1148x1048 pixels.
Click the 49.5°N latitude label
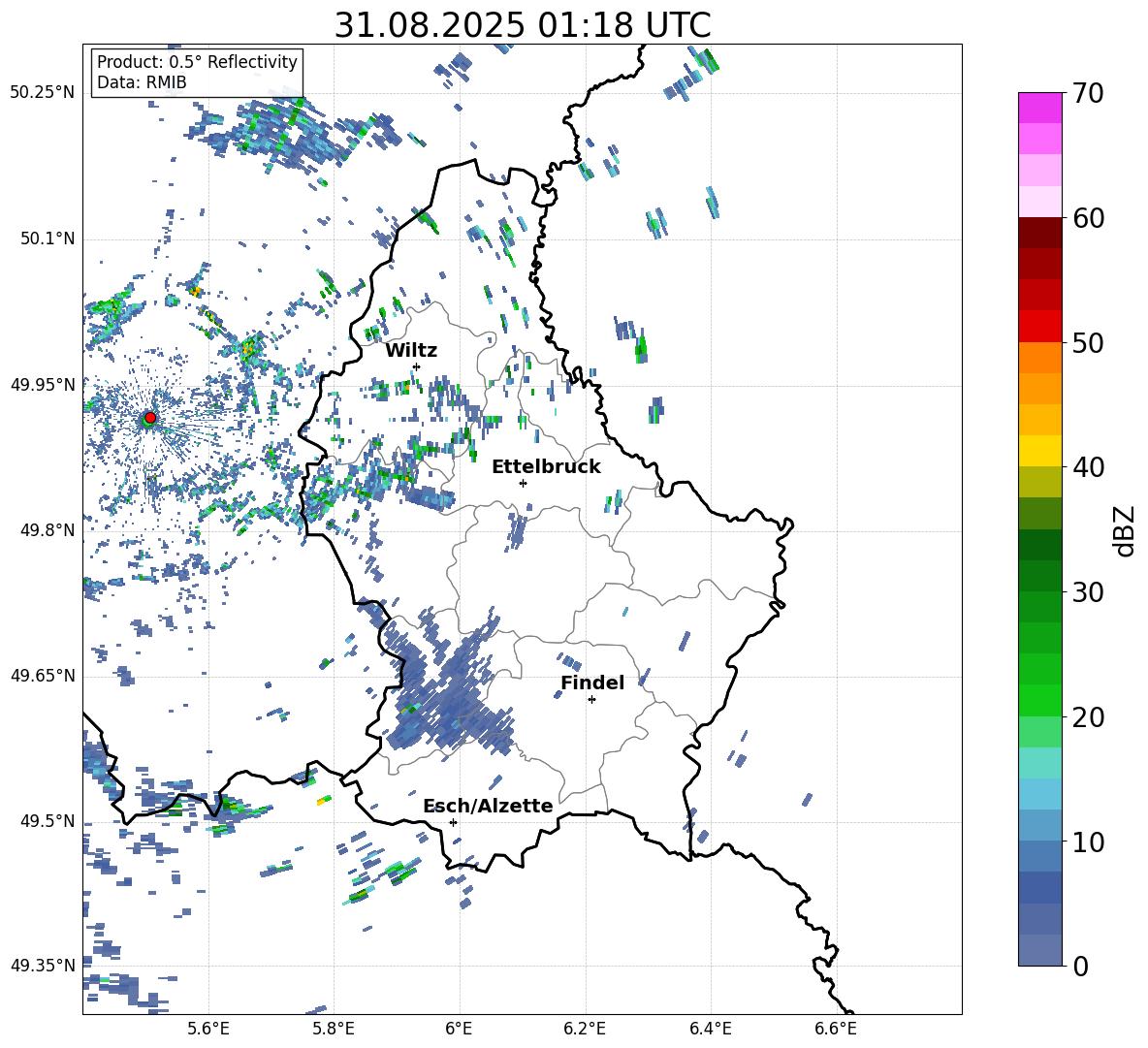[48, 821]
